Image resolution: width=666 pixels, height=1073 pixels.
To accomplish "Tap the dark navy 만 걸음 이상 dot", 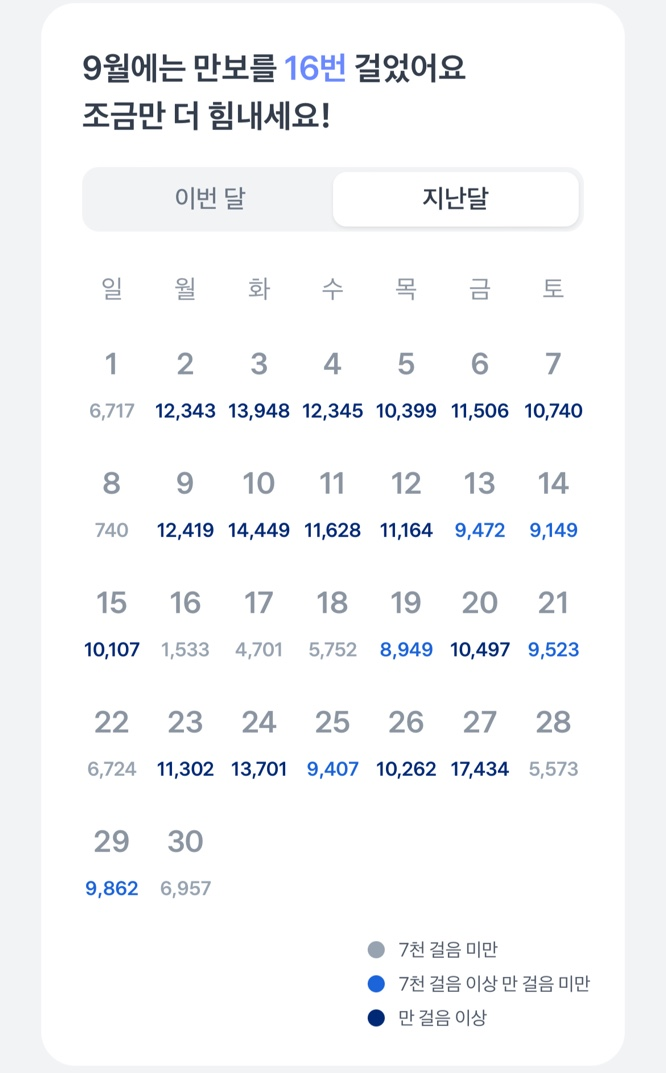I will pyautogui.click(x=376, y=1018).
